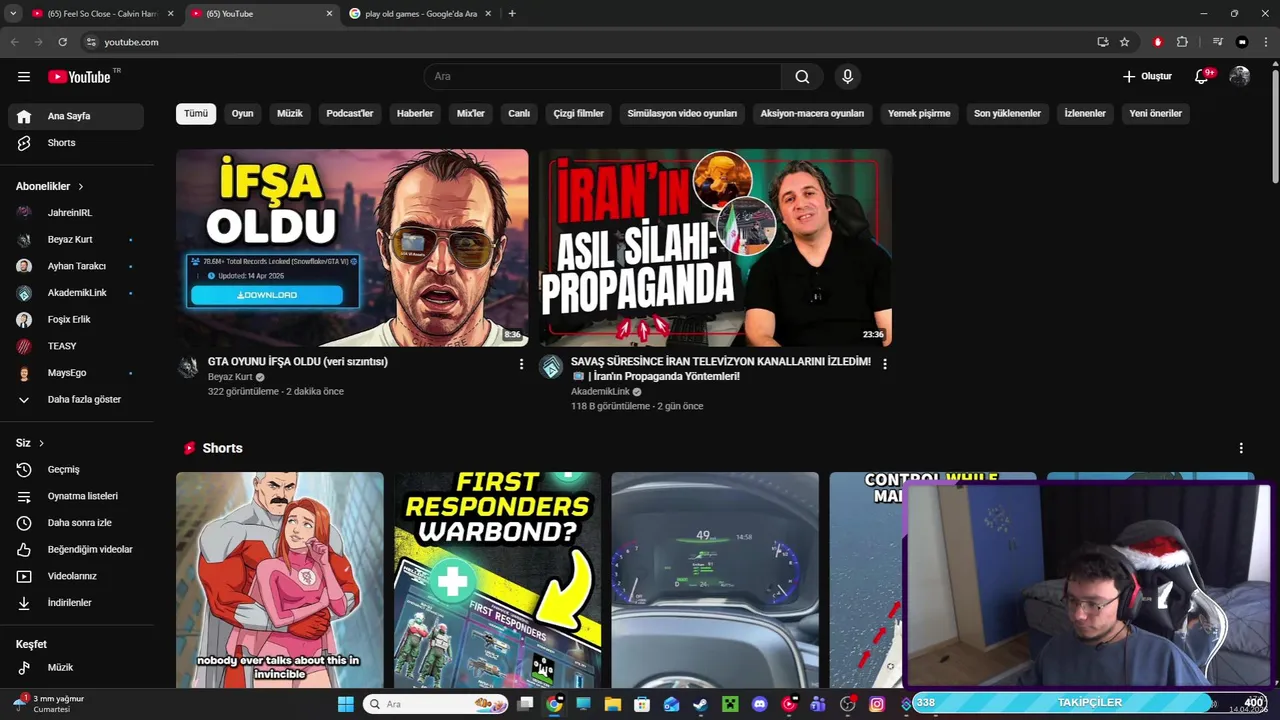This screenshot has height=720, width=1280.
Task: Open the account avatar menu
Action: tap(1240, 76)
